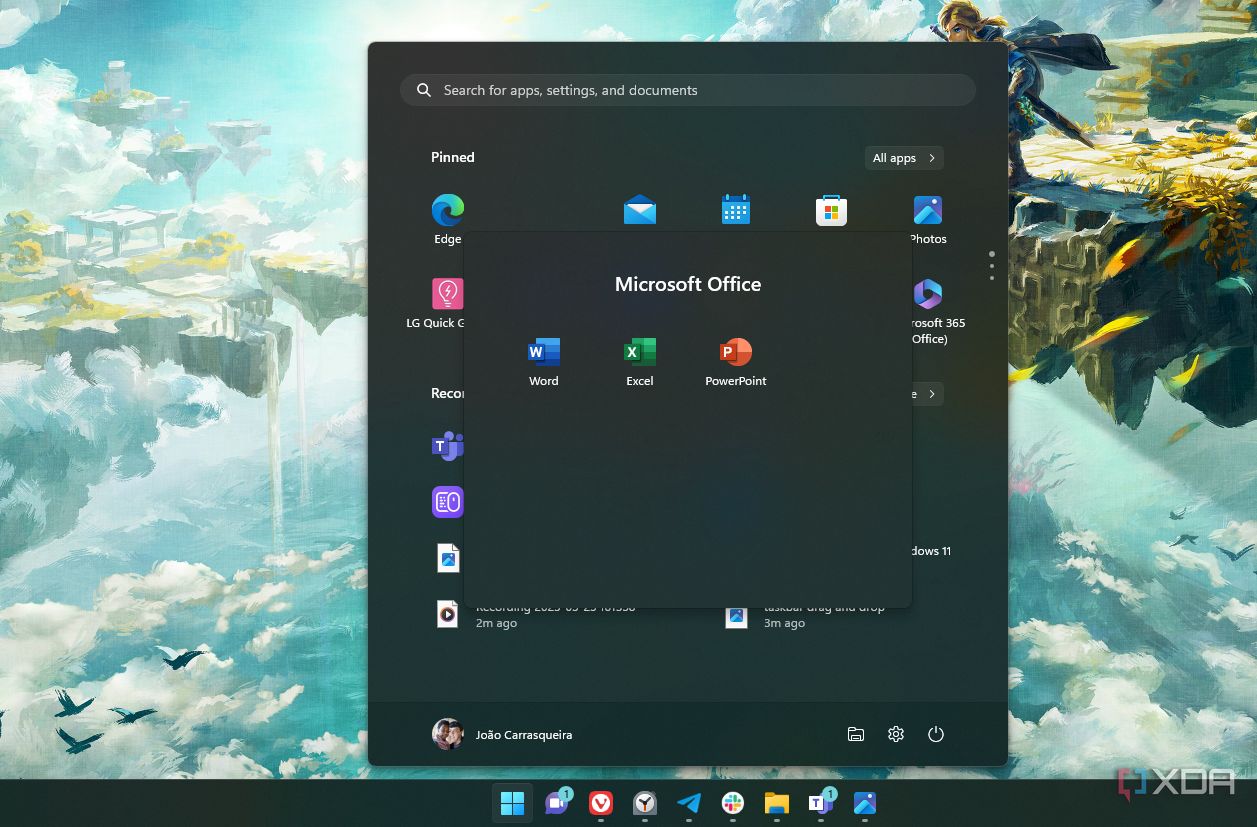Image resolution: width=1257 pixels, height=827 pixels.
Task: Open PowerPoint from the Microsoft Office folder
Action: click(x=736, y=362)
